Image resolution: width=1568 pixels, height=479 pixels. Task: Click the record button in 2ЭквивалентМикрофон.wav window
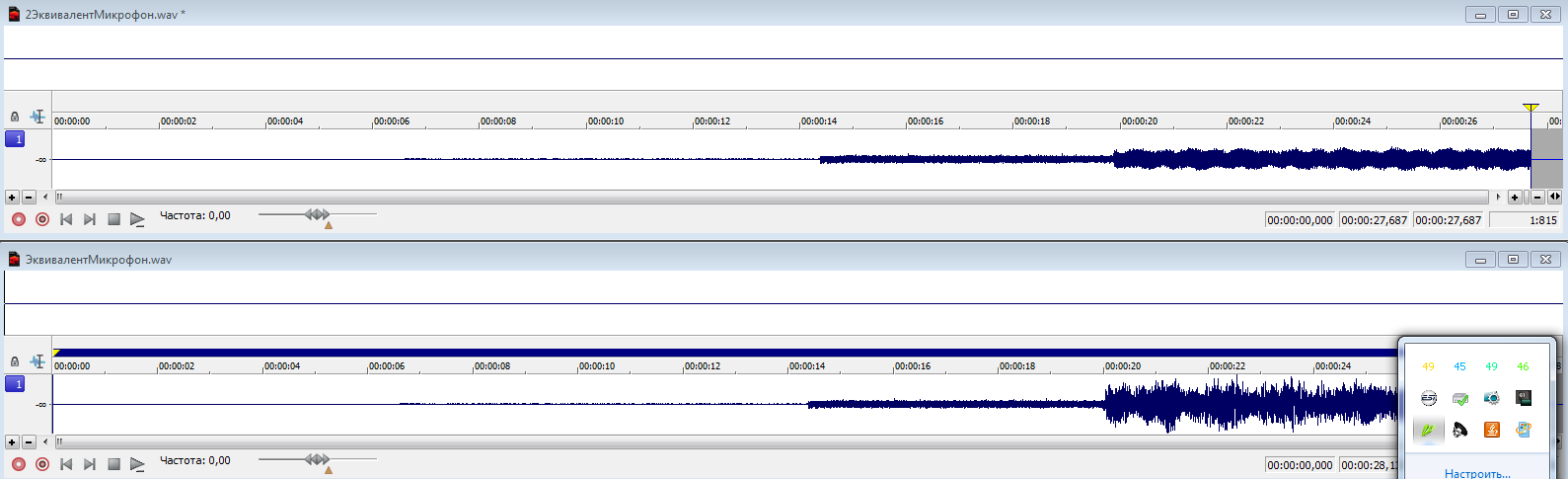(x=19, y=219)
